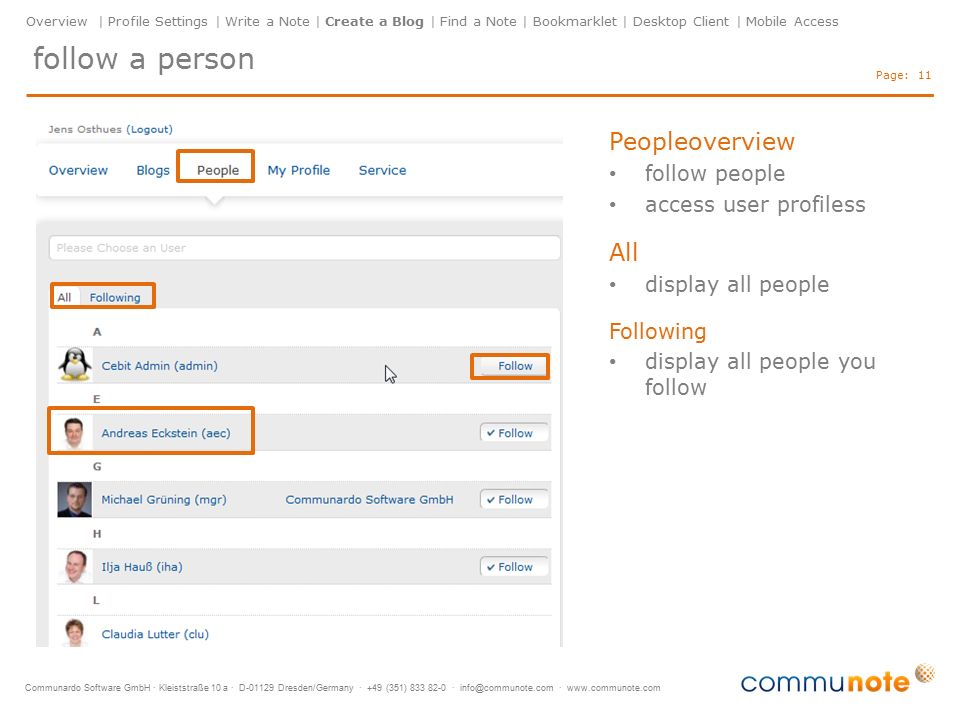This screenshot has height=720, width=960.
Task: Click the Logout link
Action: [x=149, y=129]
